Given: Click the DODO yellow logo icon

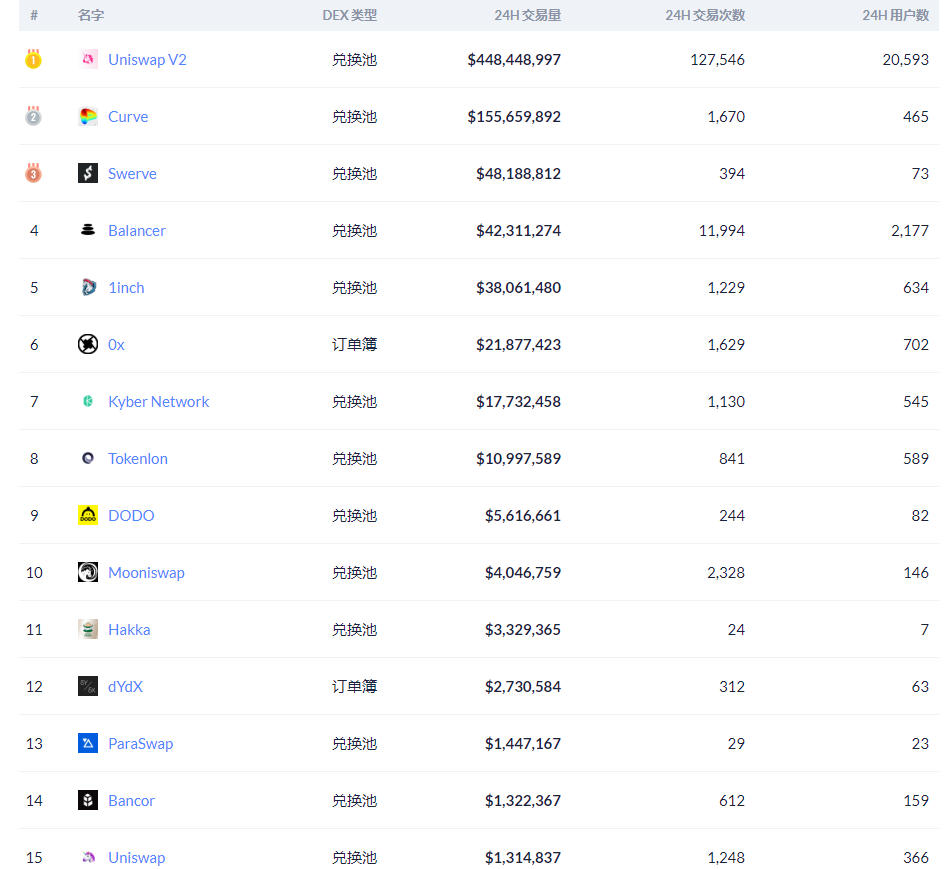Looking at the screenshot, I should [88, 516].
